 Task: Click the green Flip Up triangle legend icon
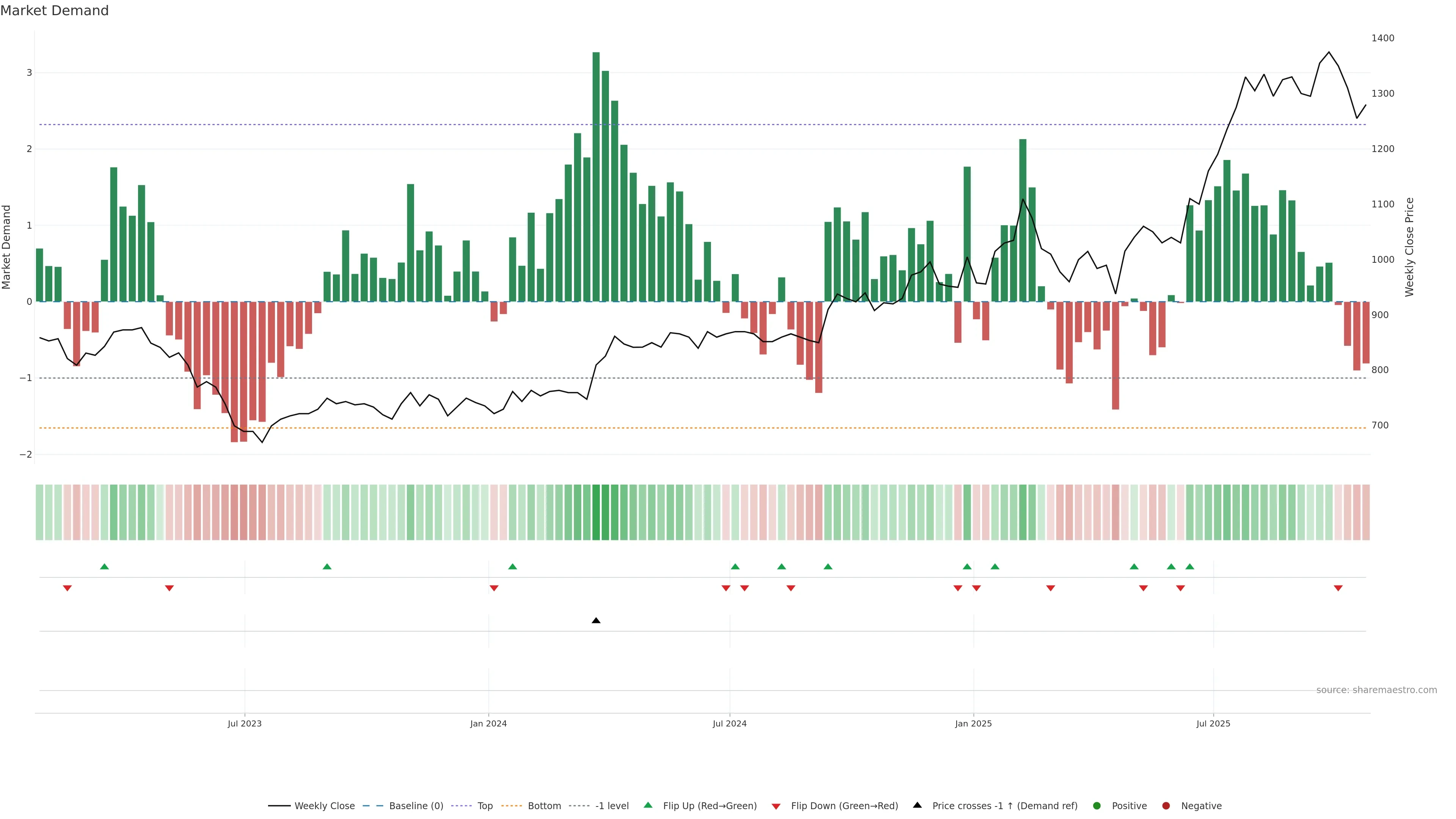point(648,805)
